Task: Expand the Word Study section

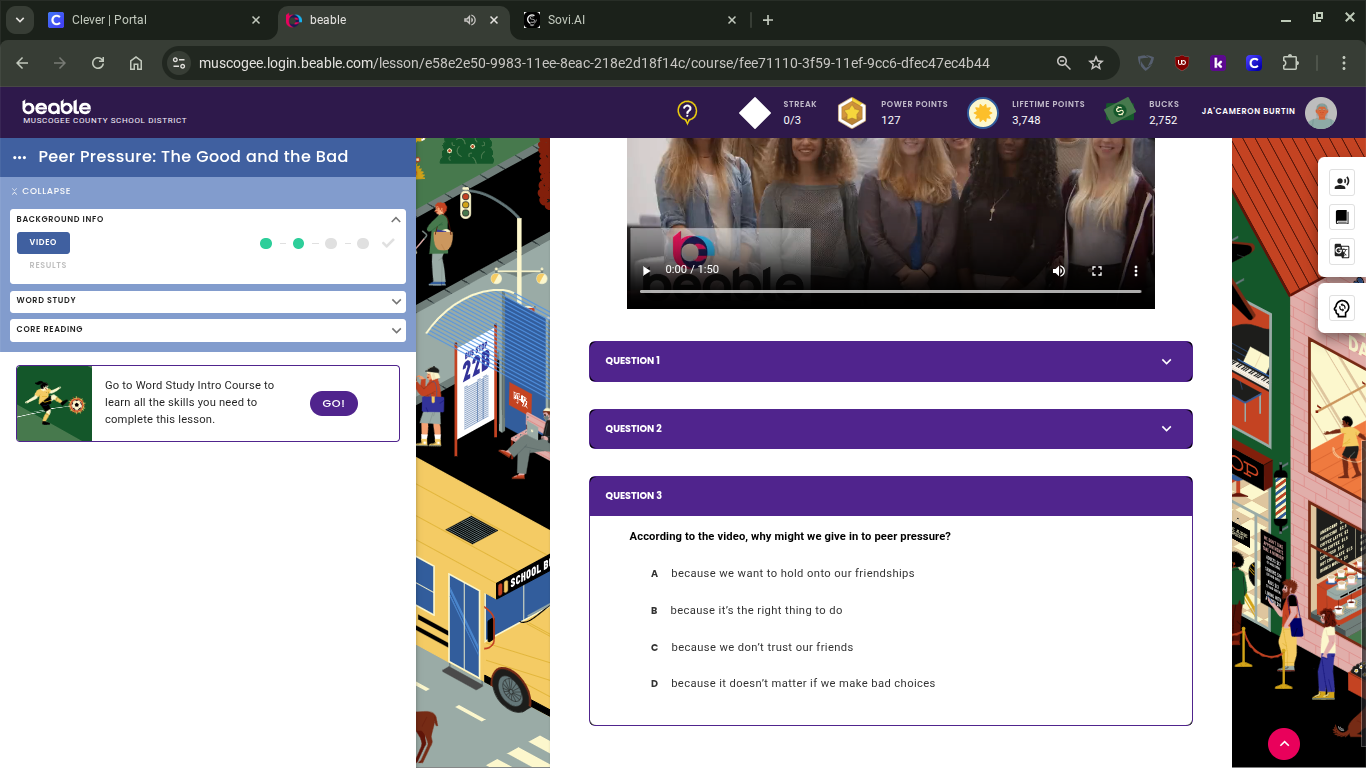Action: point(208,301)
